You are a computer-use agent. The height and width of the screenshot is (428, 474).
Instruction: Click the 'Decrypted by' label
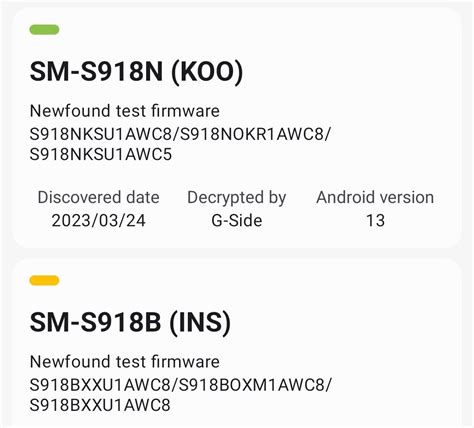[x=237, y=198]
